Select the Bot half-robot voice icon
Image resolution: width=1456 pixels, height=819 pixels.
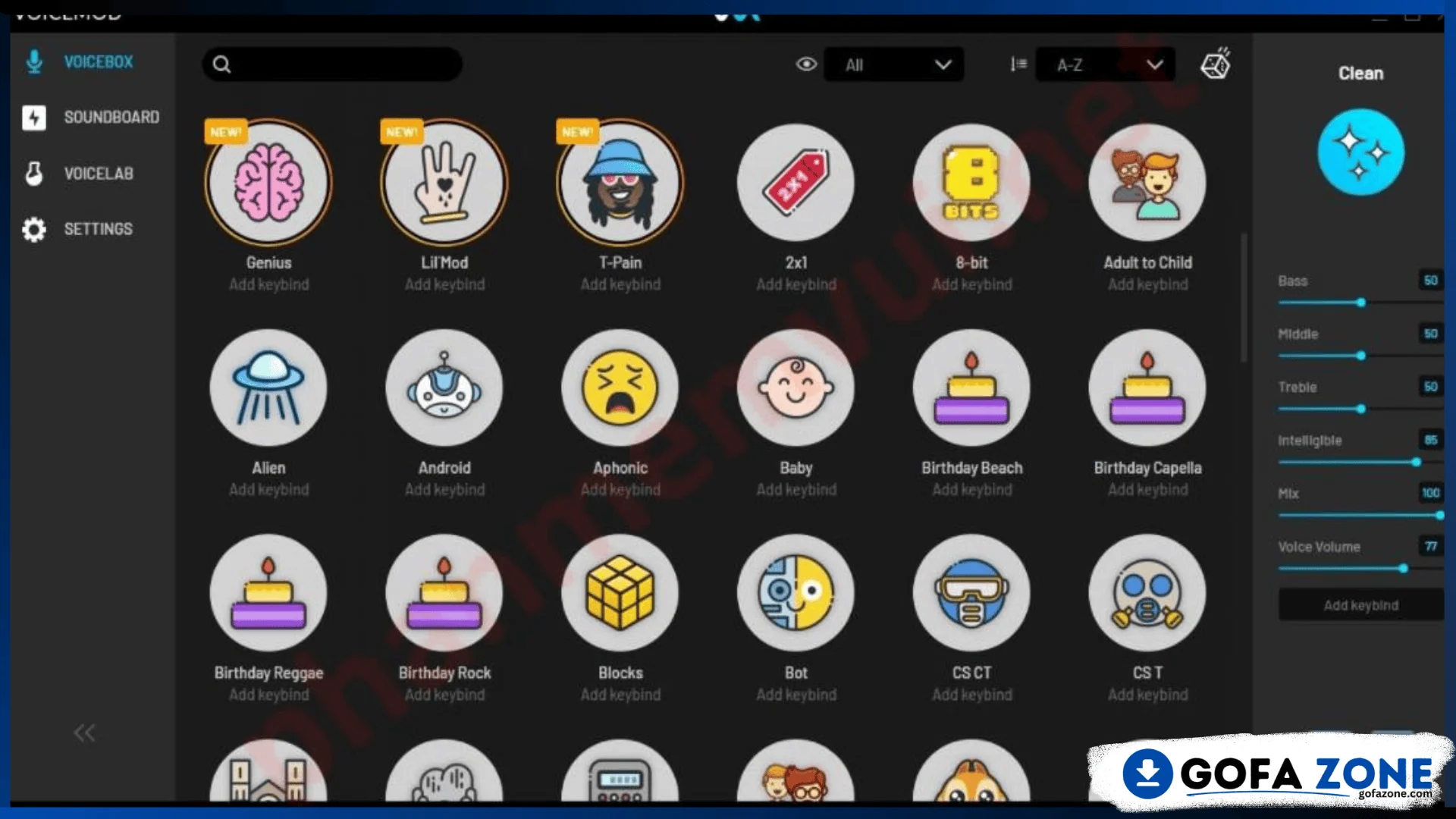coord(796,593)
